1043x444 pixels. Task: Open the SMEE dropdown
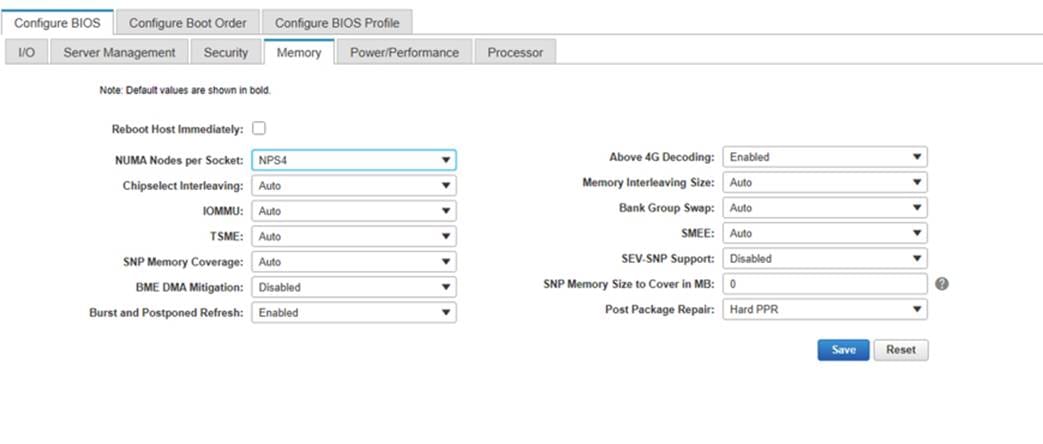[x=825, y=233]
